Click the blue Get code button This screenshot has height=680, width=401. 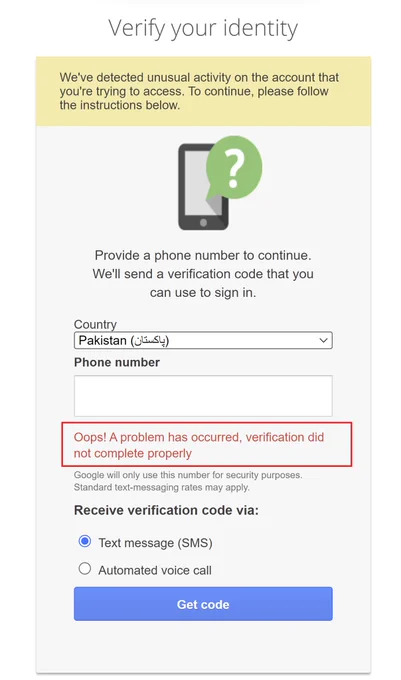[x=203, y=604]
